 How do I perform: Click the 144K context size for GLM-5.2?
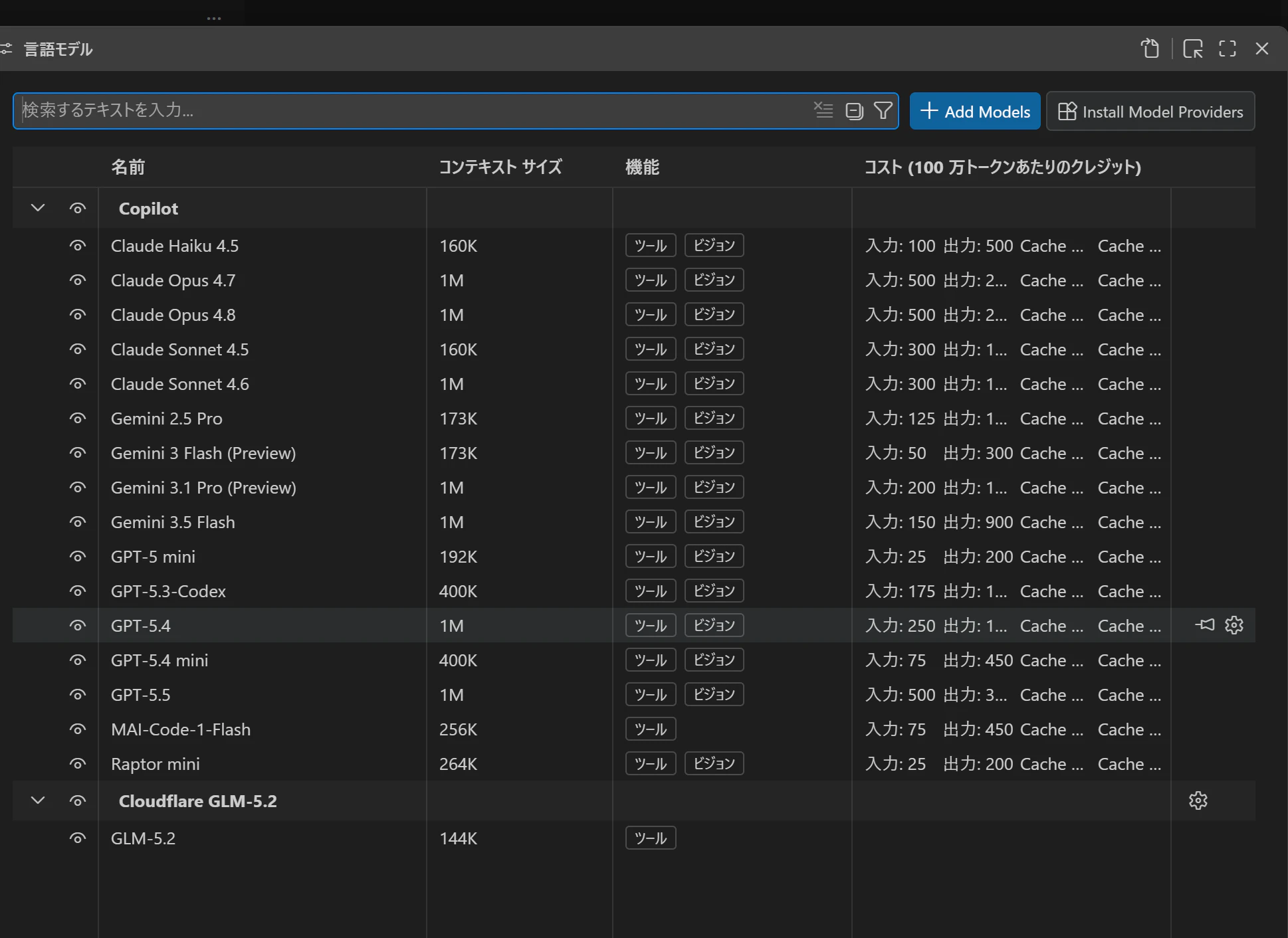(458, 838)
